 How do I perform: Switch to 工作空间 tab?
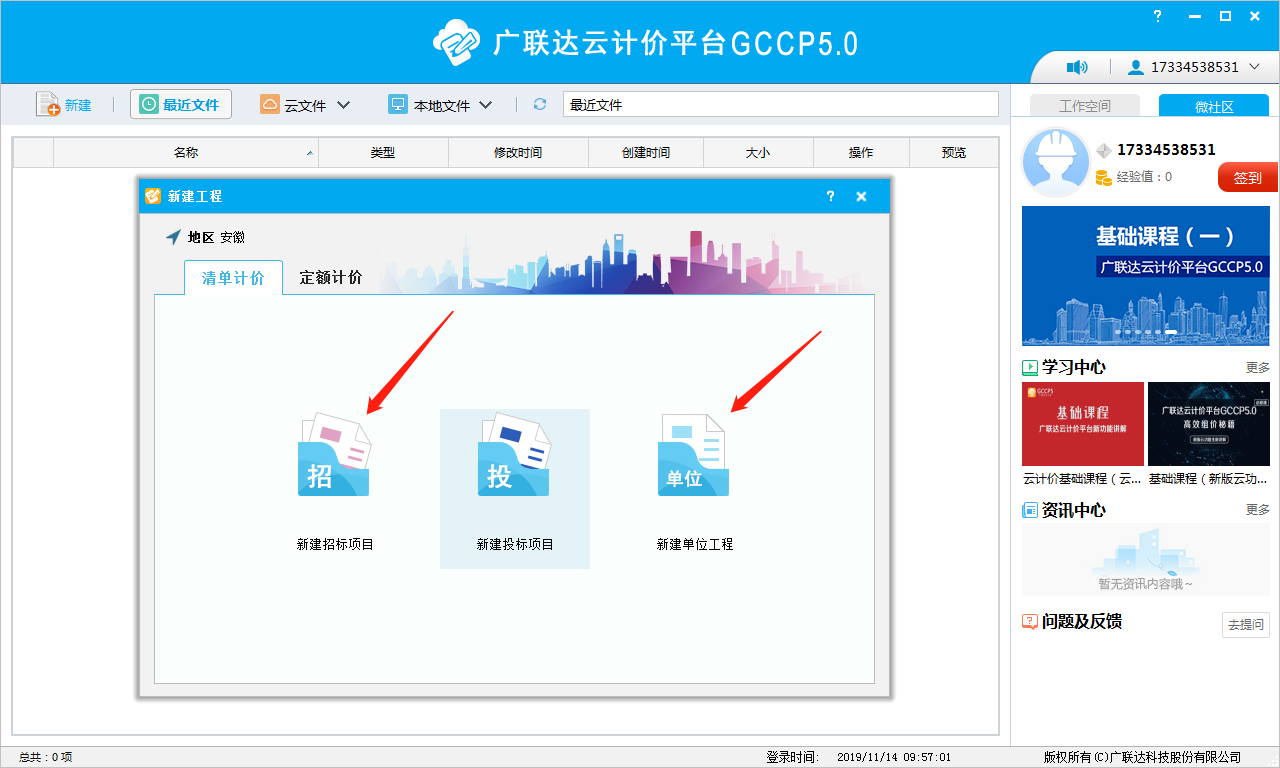[x=1085, y=106]
